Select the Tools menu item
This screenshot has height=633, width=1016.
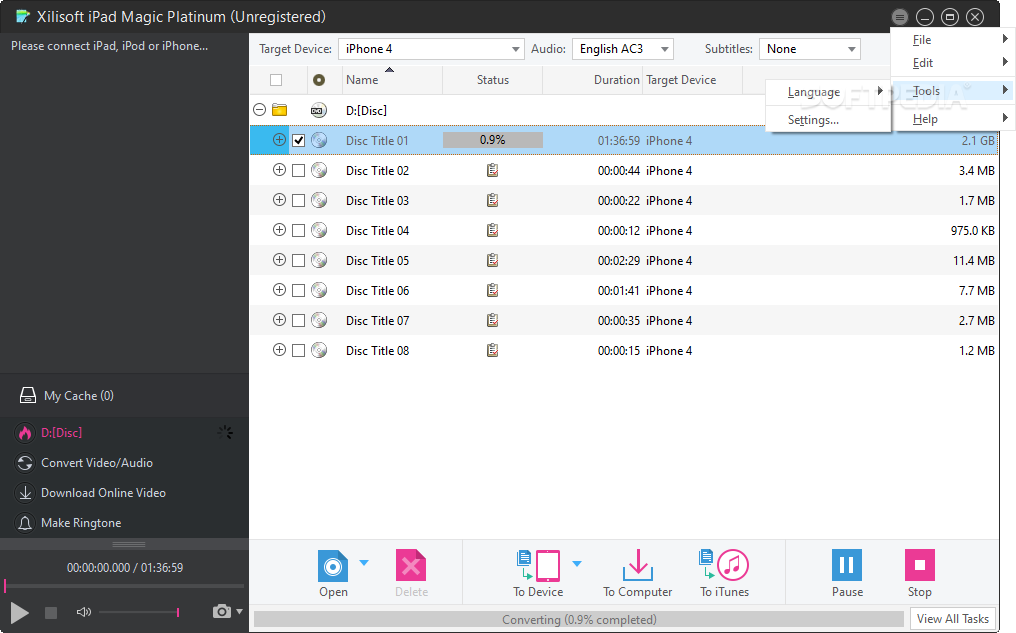click(952, 91)
